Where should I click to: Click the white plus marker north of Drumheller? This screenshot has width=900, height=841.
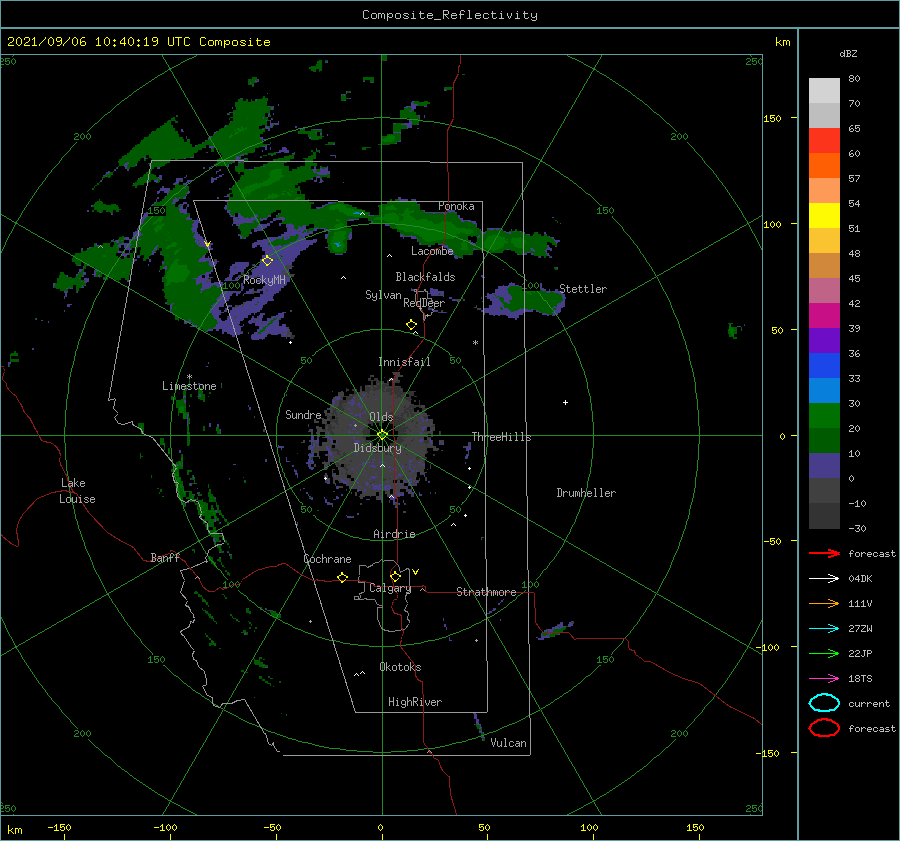565,402
